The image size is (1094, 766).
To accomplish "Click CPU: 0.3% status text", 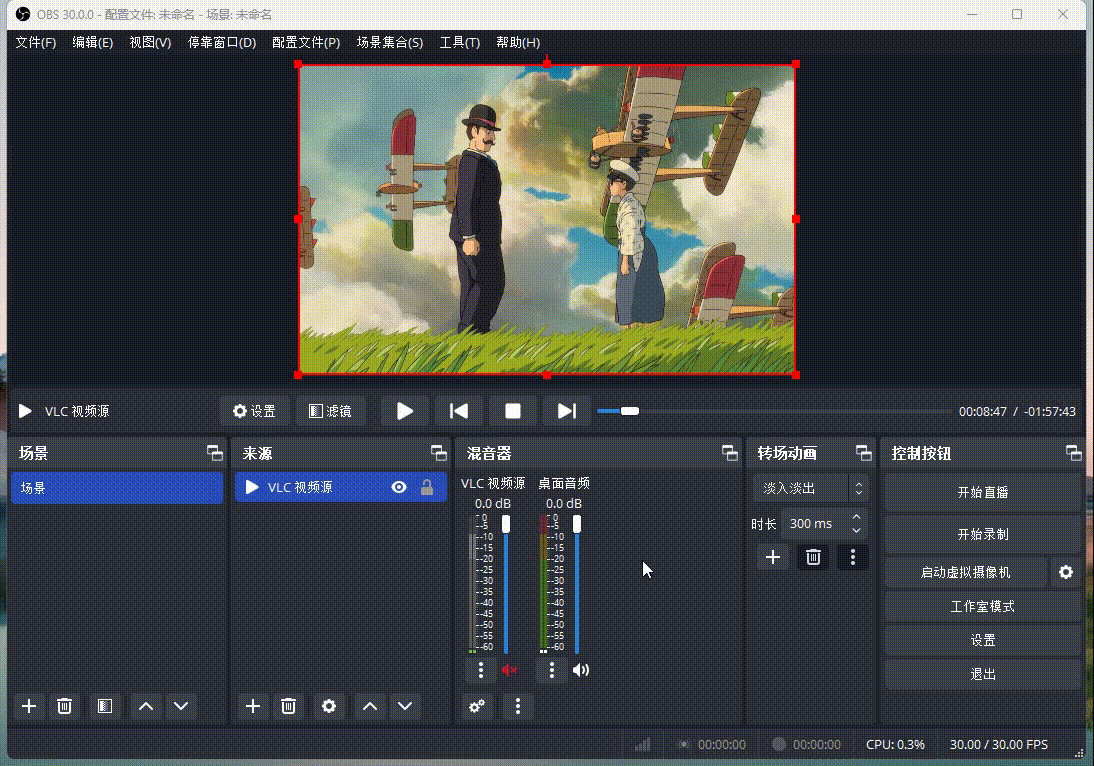I will click(x=895, y=744).
